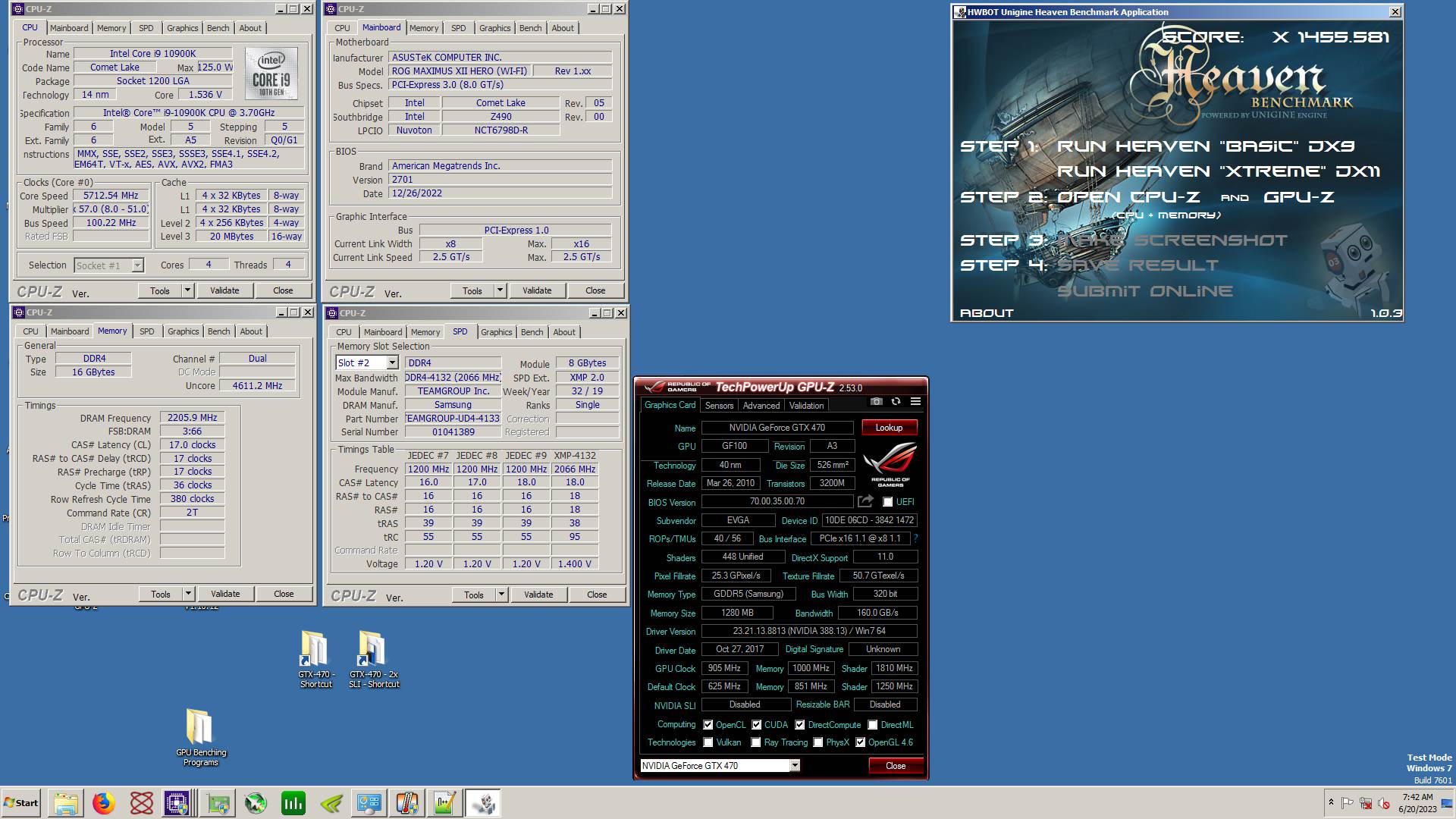Click the notepad pencil taskbar icon
This screenshot has width=1456, height=819.
pos(444,803)
